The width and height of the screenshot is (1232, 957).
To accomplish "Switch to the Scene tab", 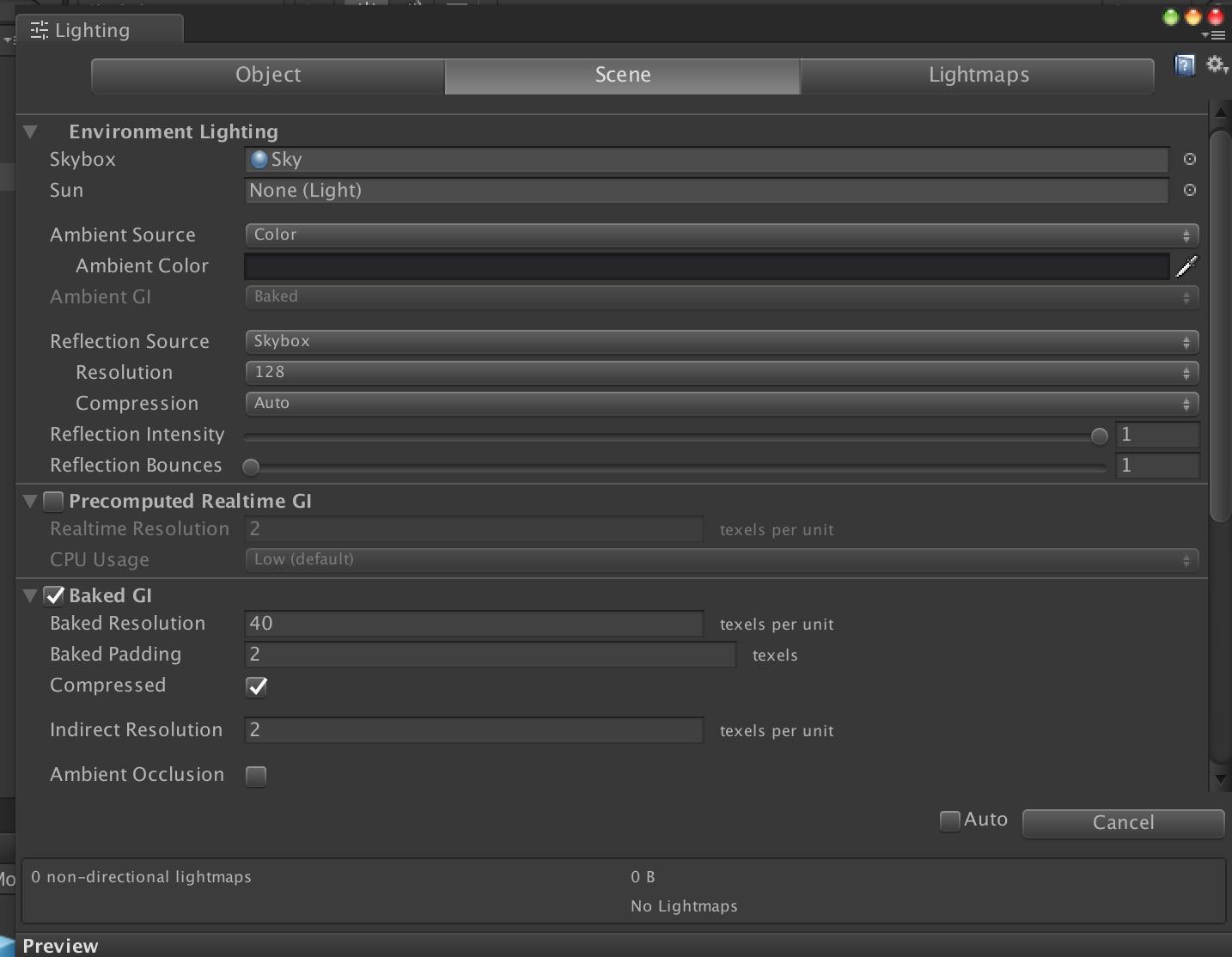I will point(623,76).
